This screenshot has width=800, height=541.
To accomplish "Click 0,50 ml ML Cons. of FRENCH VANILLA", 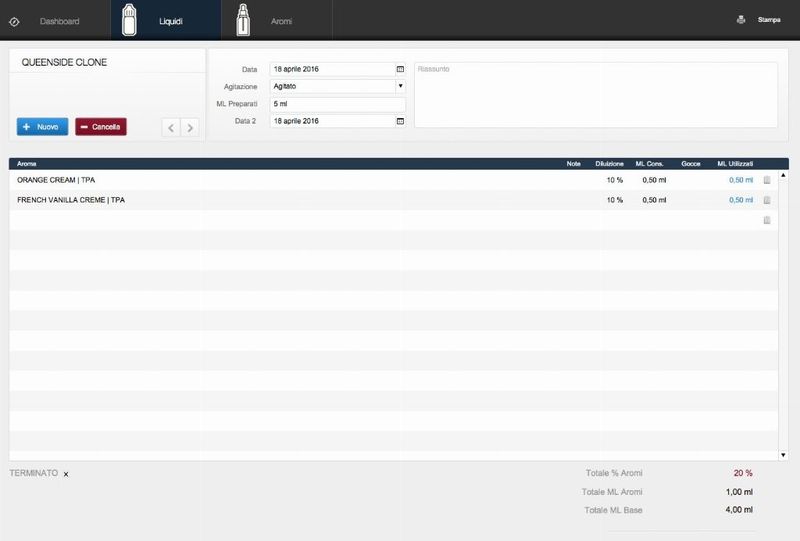I will pyautogui.click(x=654, y=200).
